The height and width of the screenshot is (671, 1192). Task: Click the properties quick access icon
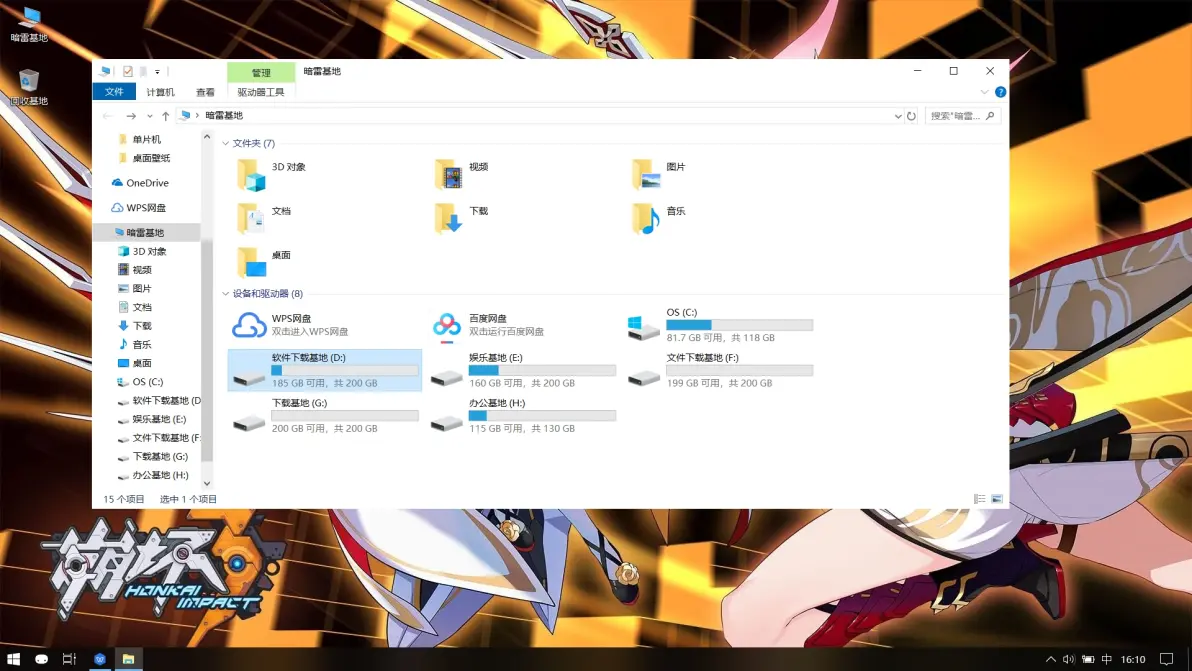[x=128, y=71]
